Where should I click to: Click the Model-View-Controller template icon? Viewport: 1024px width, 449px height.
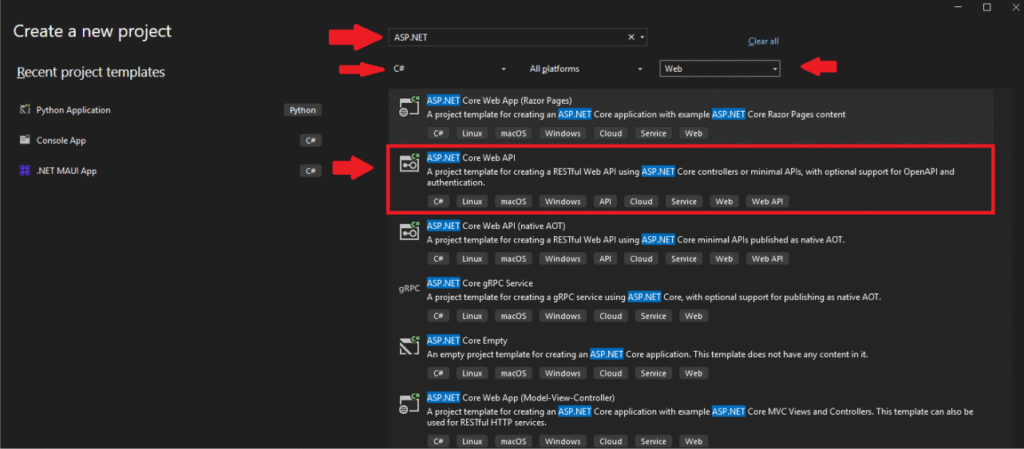tap(408, 404)
